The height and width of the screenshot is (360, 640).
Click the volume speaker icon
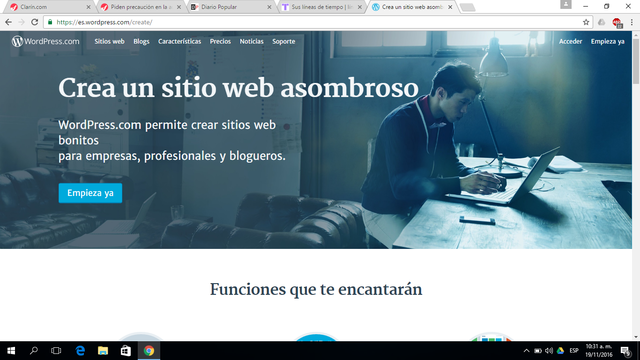(x=549, y=351)
